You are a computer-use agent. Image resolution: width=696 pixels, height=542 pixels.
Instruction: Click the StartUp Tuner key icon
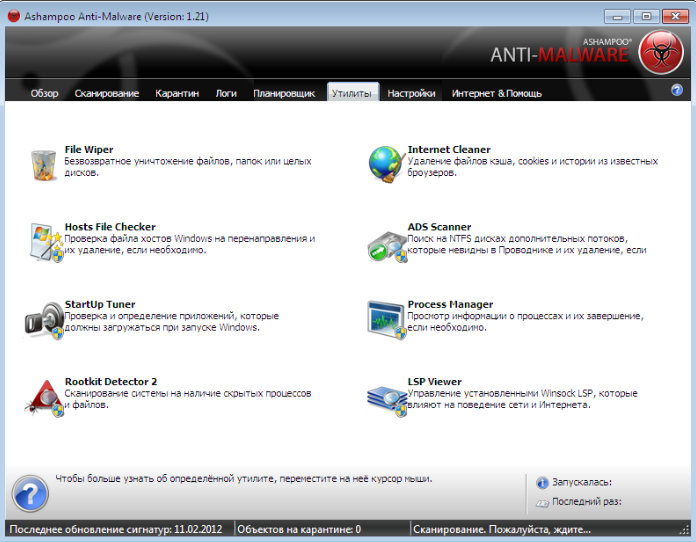click(x=44, y=320)
